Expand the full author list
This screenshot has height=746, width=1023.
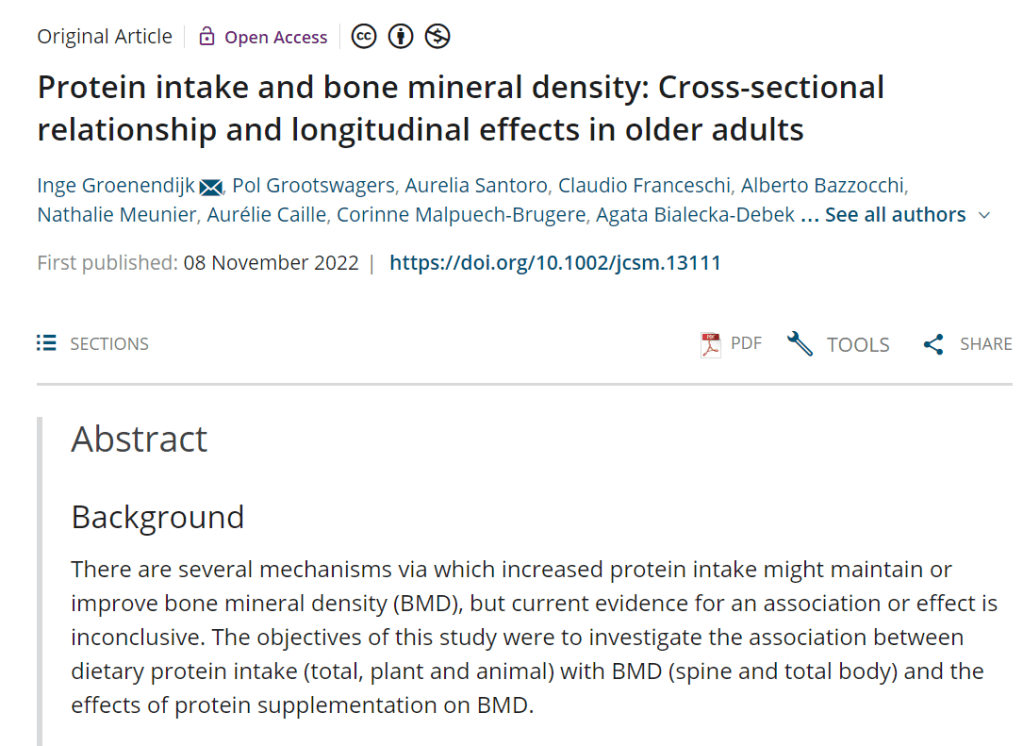tap(894, 215)
